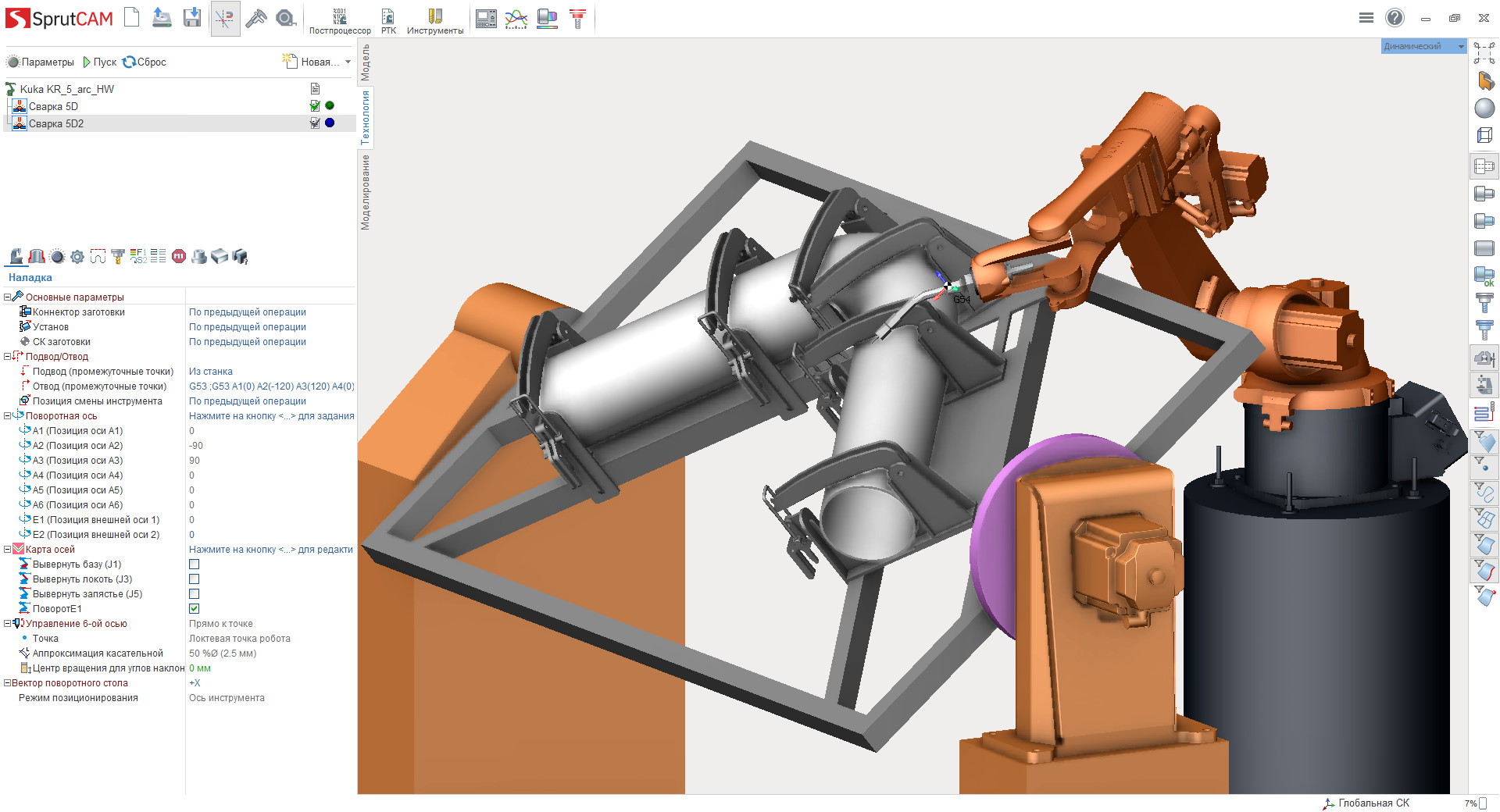Image resolution: width=1500 pixels, height=812 pixels.
Task: Create a new project file
Action: (132, 17)
